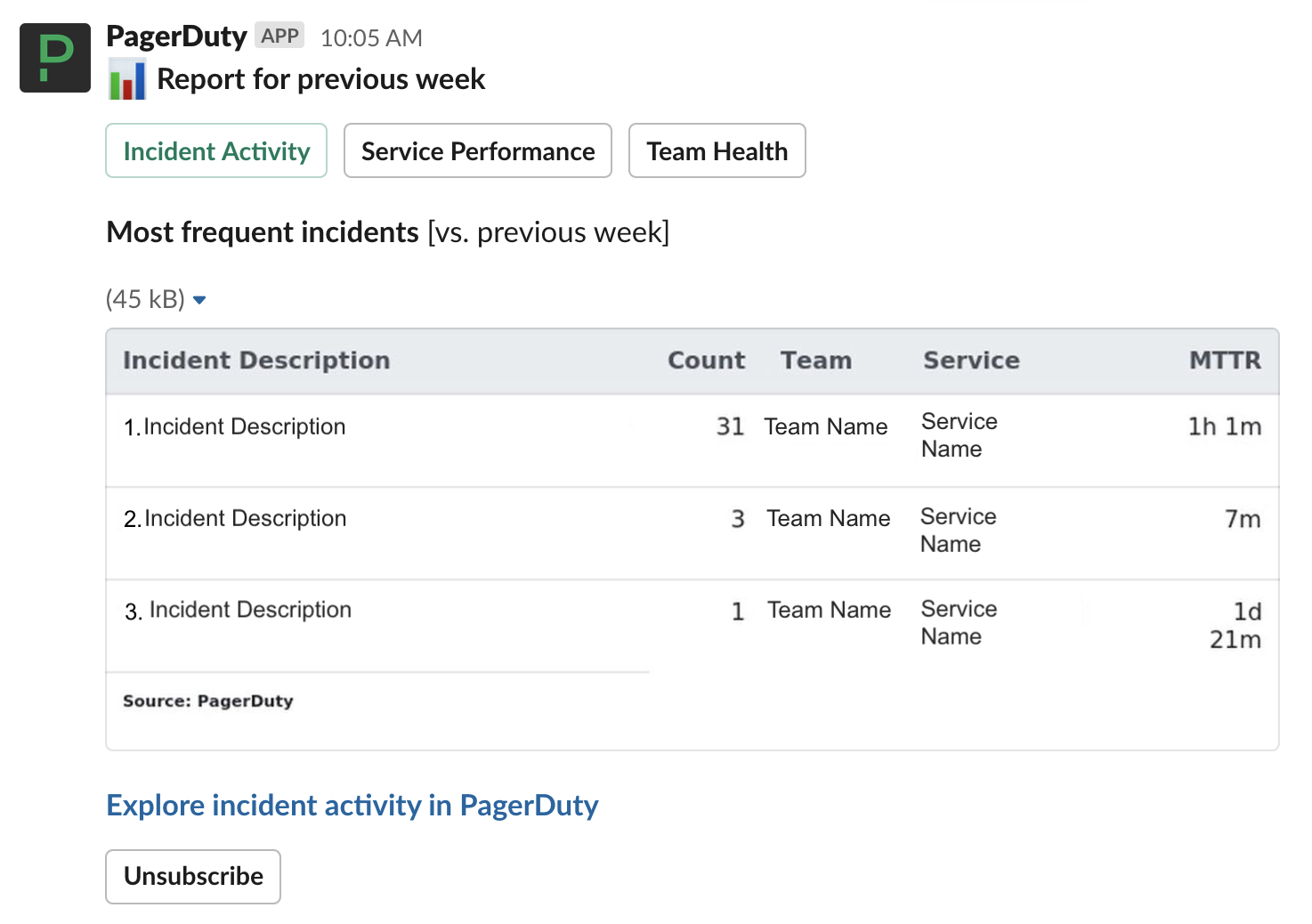Click the APP badge label
The image size is (1312, 924).
(279, 36)
